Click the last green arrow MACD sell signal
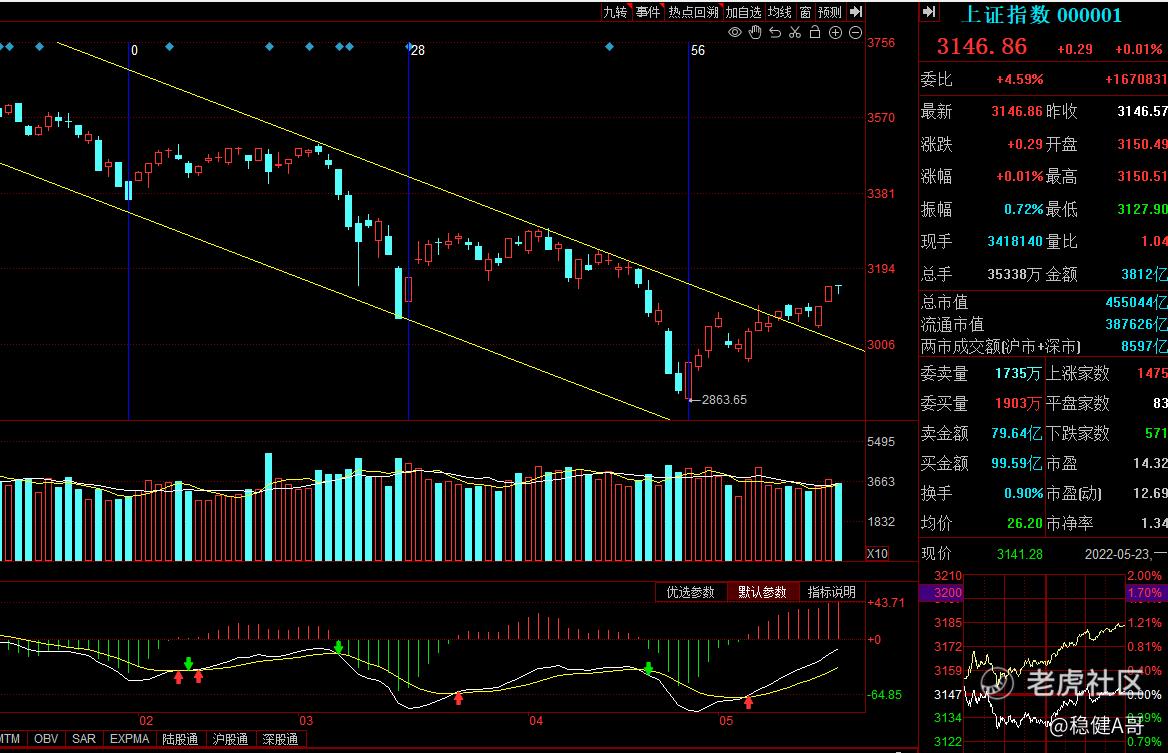This screenshot has width=1168, height=753. click(648, 668)
